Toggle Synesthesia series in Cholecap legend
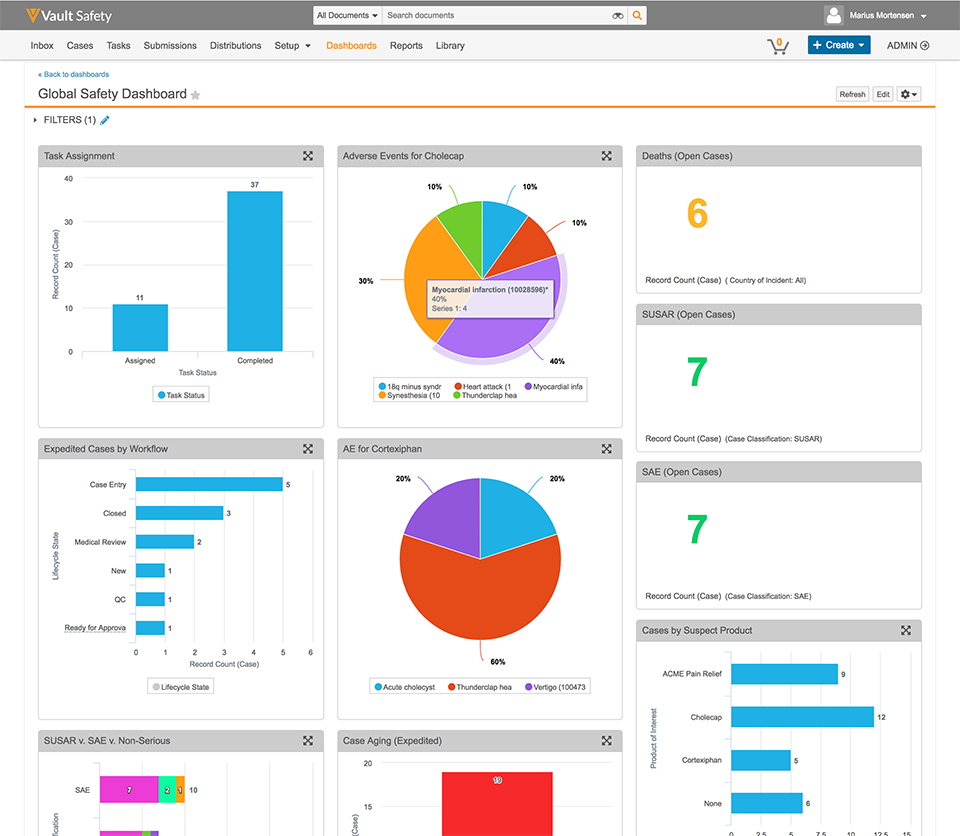960x836 pixels. tap(410, 395)
